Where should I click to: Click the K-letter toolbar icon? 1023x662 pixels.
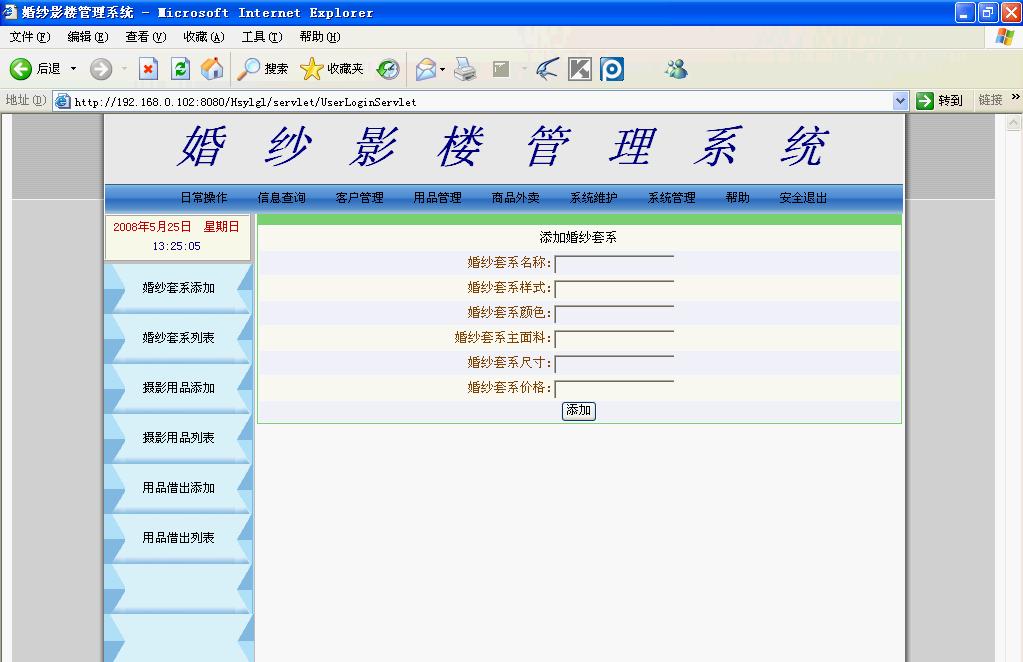(x=579, y=68)
